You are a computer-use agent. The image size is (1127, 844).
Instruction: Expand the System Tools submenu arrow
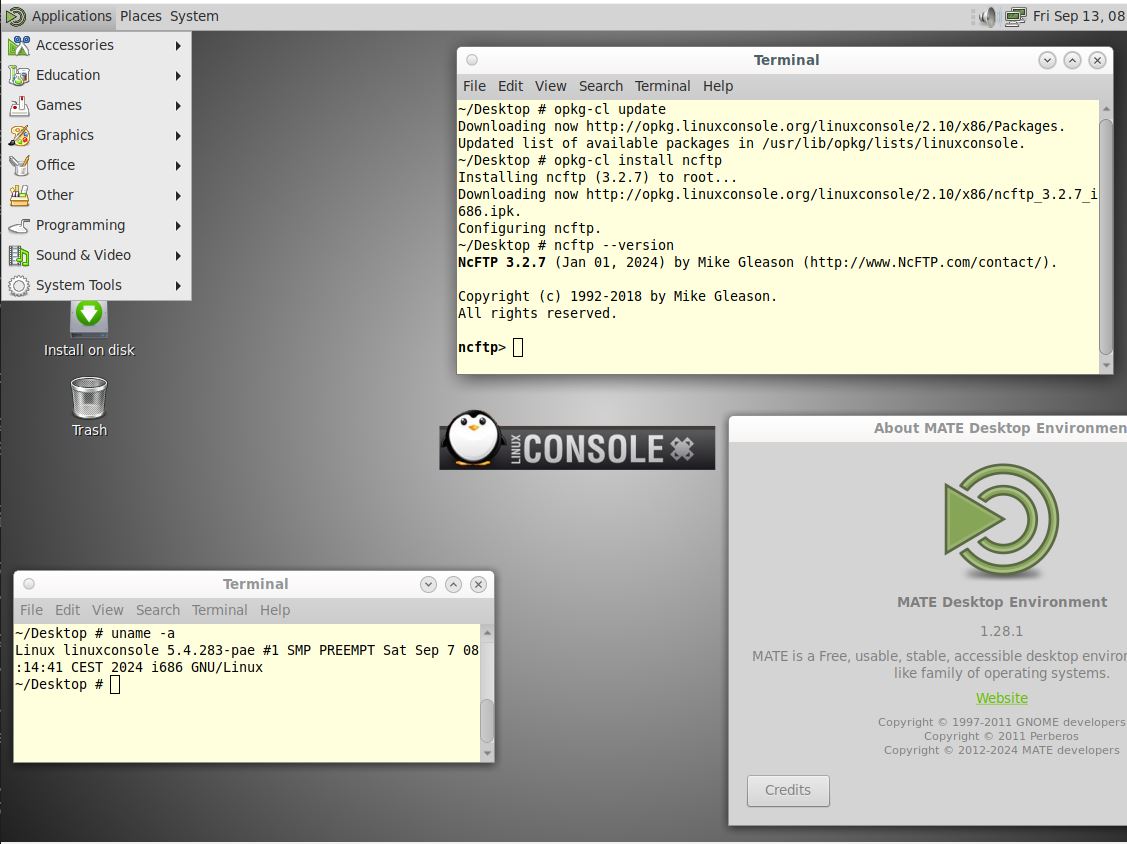pos(178,286)
